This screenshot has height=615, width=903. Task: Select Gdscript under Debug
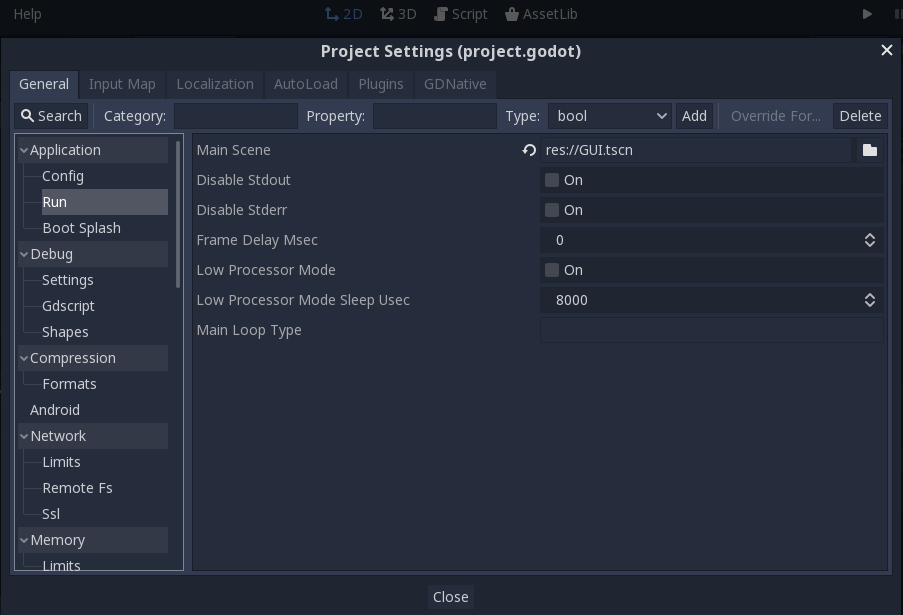pos(68,306)
